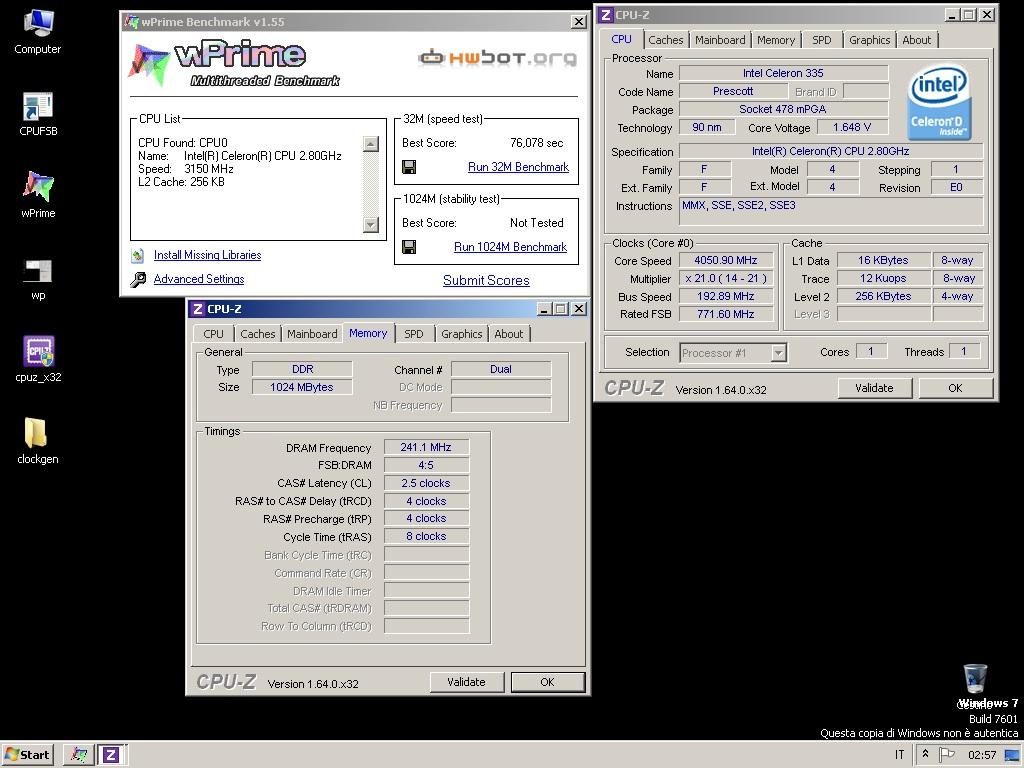Run the 1024M Benchmark
The width and height of the screenshot is (1024, 768).
pos(510,247)
